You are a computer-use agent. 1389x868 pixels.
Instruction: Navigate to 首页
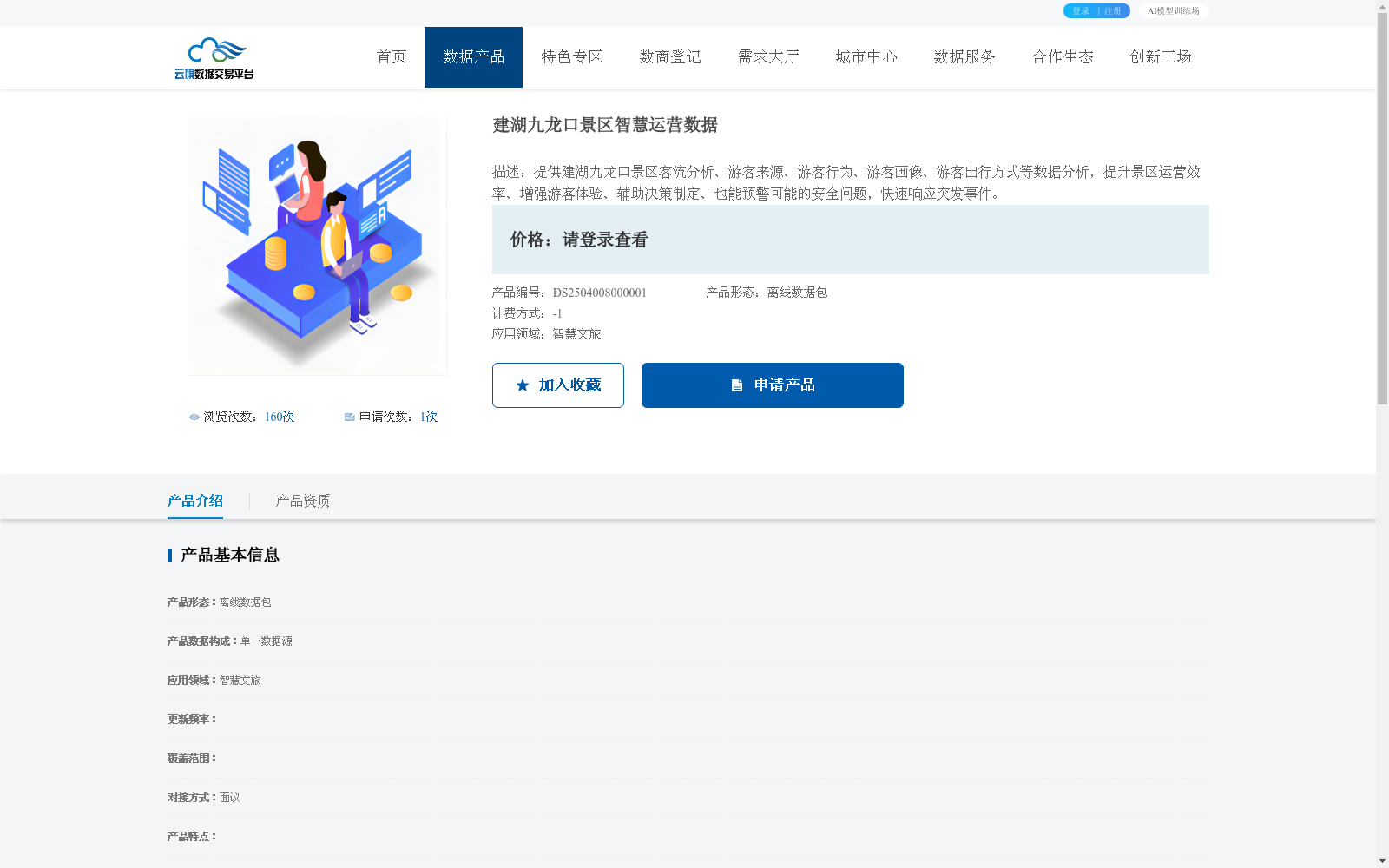point(391,56)
